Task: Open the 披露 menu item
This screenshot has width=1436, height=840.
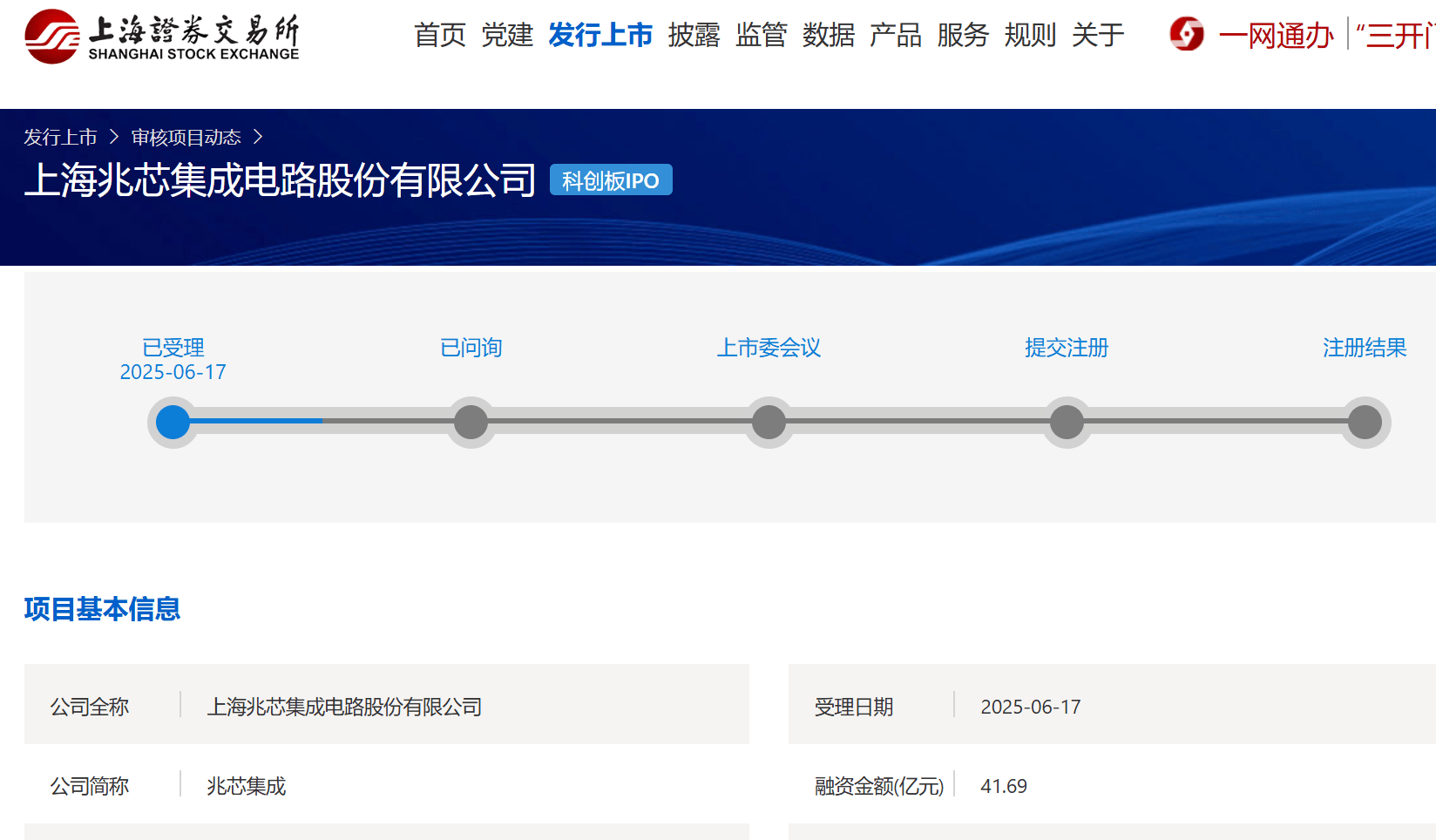Action: click(694, 35)
